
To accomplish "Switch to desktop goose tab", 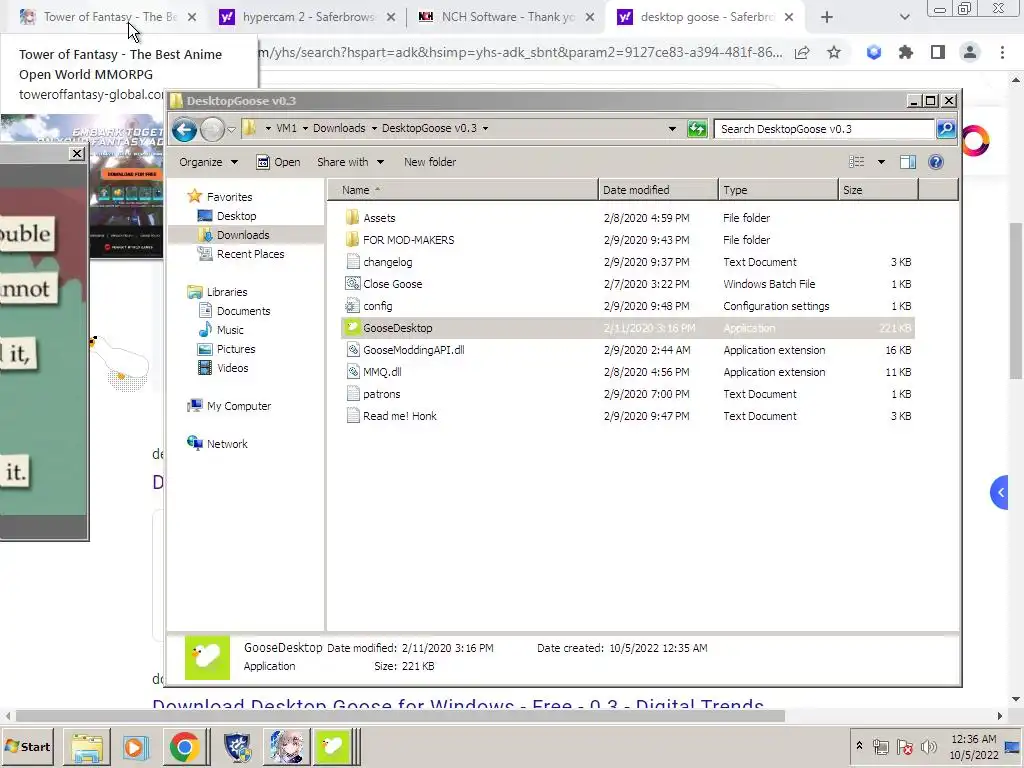I will 706,17.
